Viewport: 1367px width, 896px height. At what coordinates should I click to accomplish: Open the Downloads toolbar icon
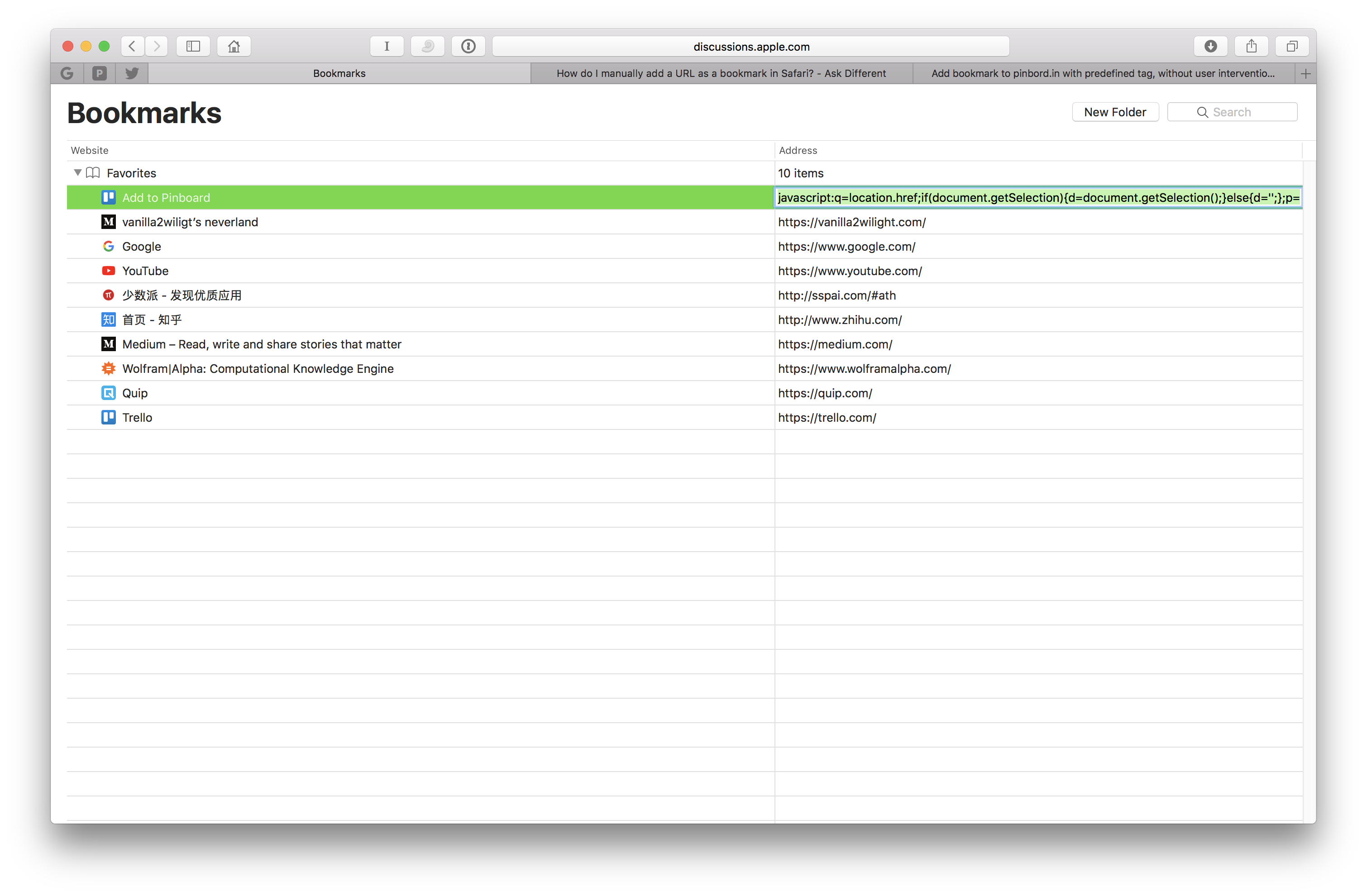tap(1210, 46)
